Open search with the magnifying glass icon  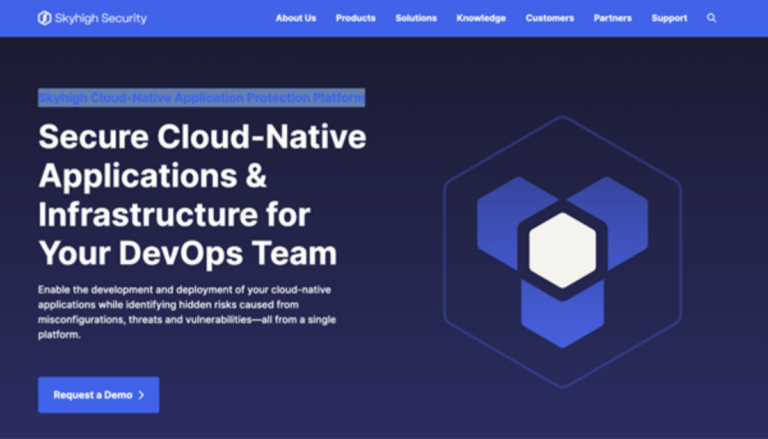click(712, 18)
